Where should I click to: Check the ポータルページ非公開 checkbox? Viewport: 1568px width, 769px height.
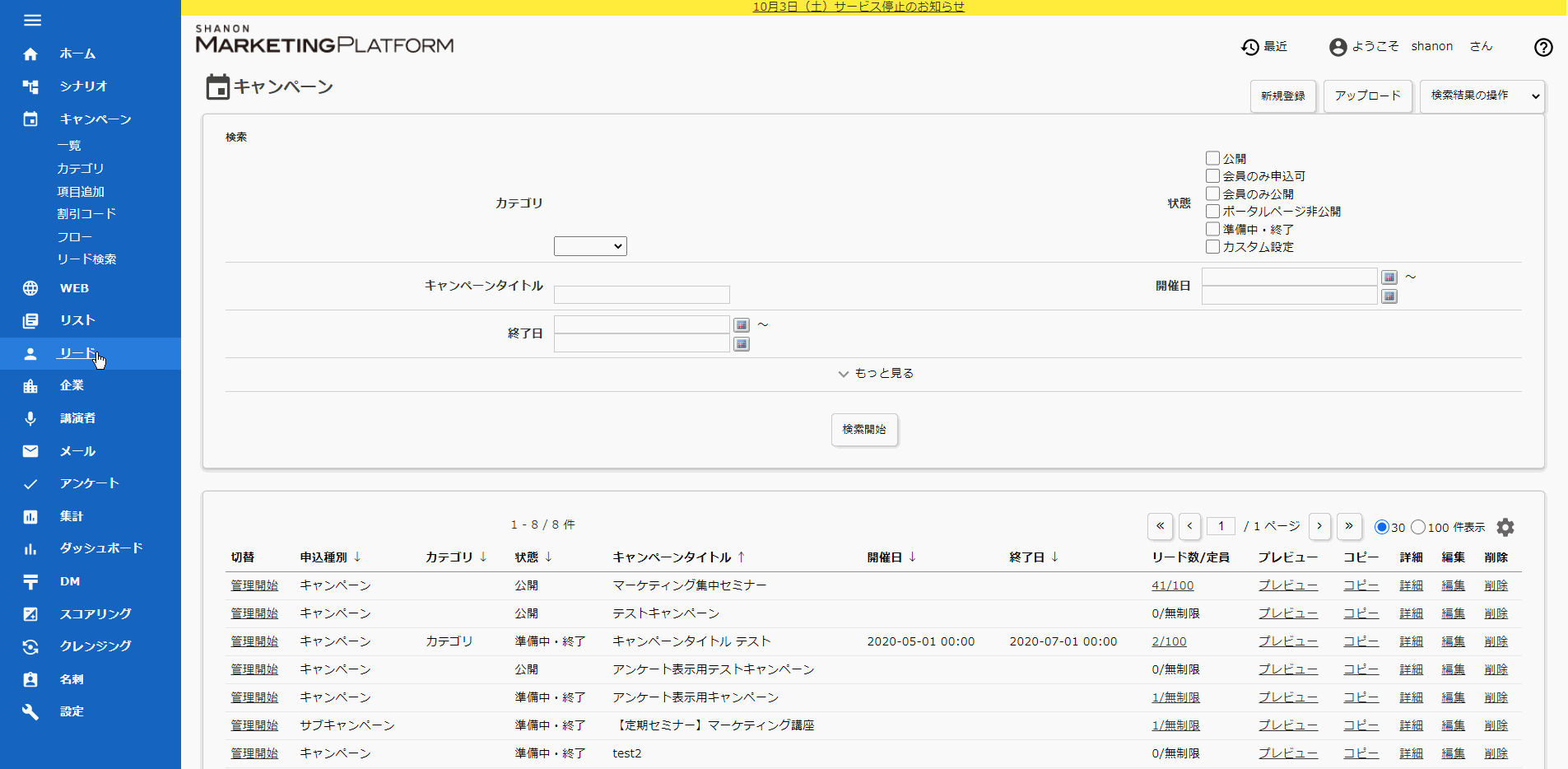(x=1212, y=211)
